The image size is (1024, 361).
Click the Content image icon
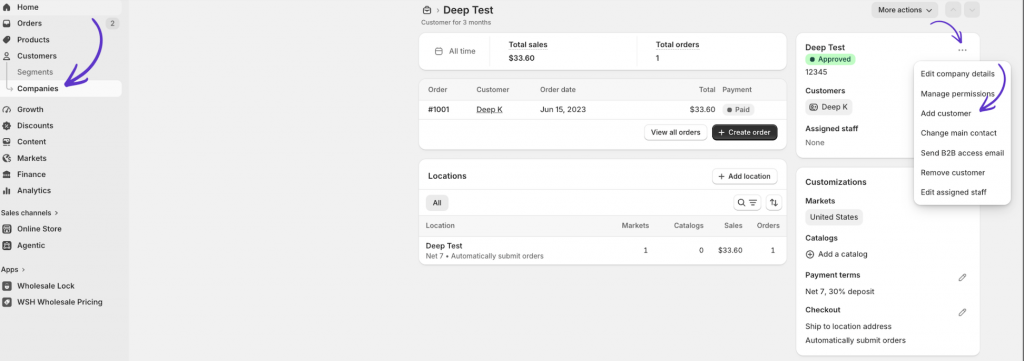tap(7, 142)
